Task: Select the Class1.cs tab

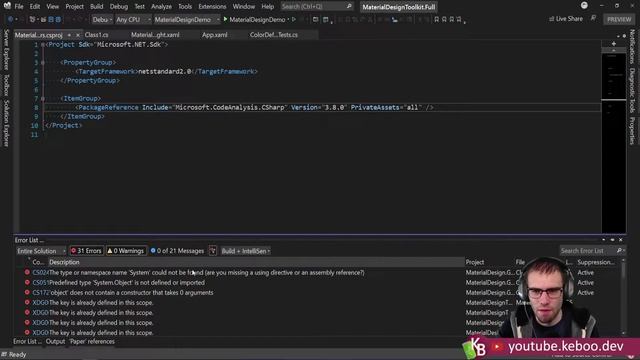Action: pyautogui.click(x=97, y=35)
